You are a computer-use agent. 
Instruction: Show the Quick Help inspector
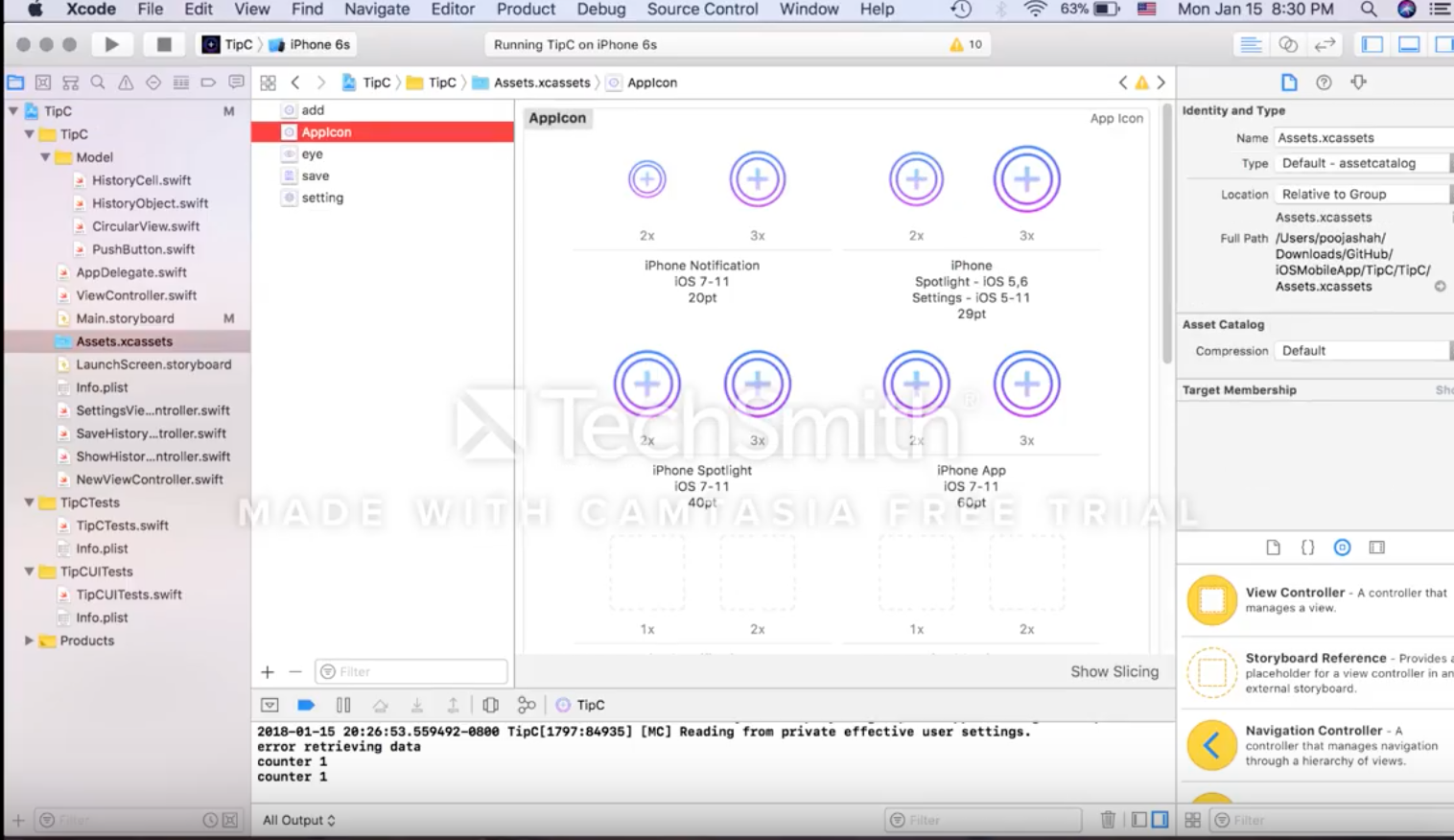pyautogui.click(x=1324, y=82)
